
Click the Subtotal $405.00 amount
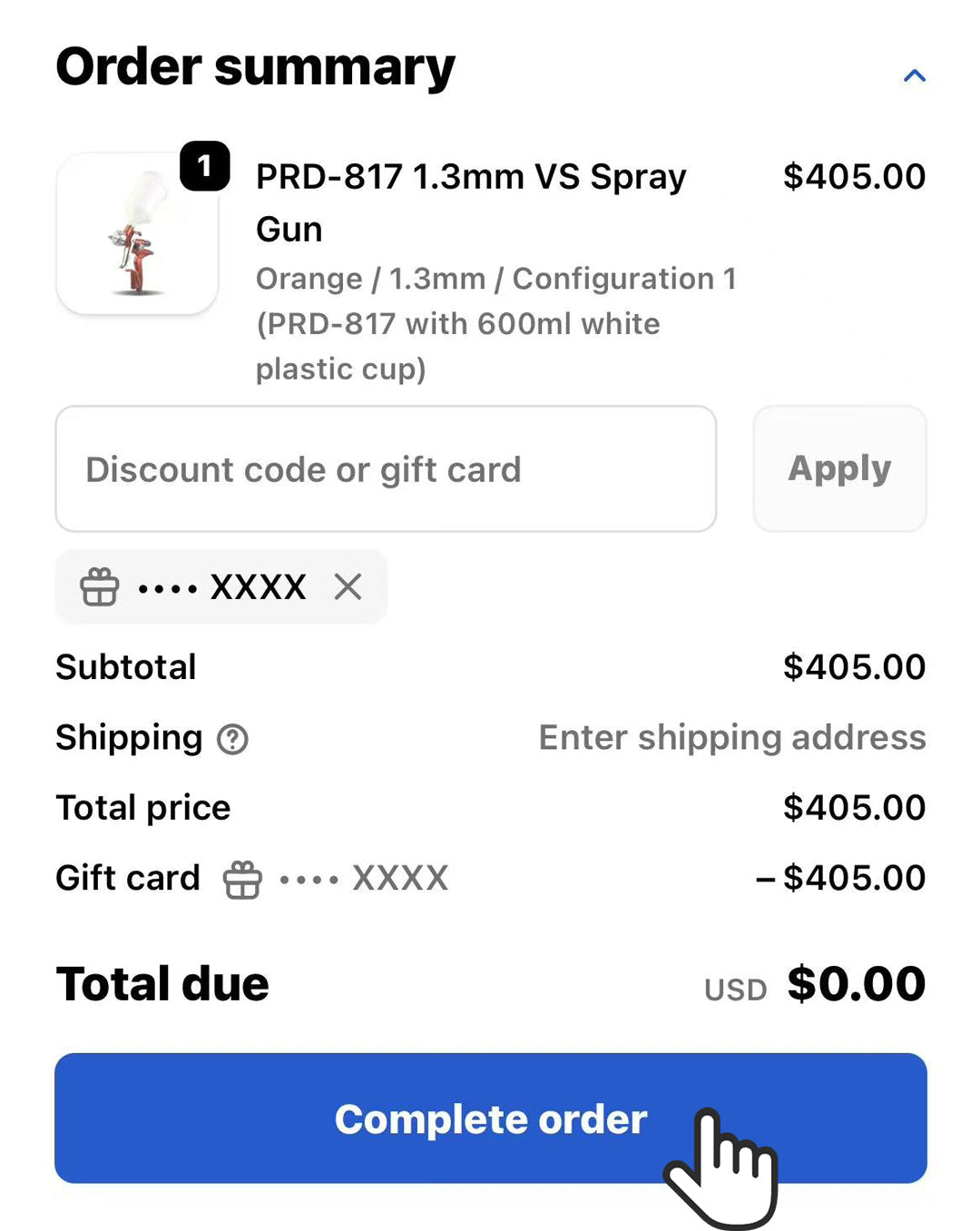pos(854,667)
